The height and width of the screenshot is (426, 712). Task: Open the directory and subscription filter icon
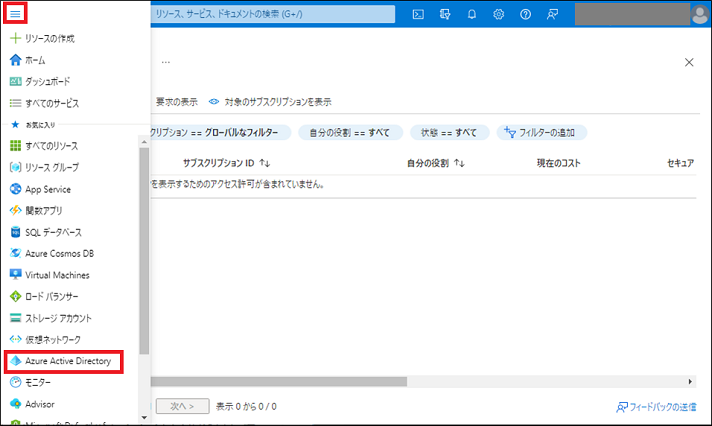pyautogui.click(x=445, y=14)
